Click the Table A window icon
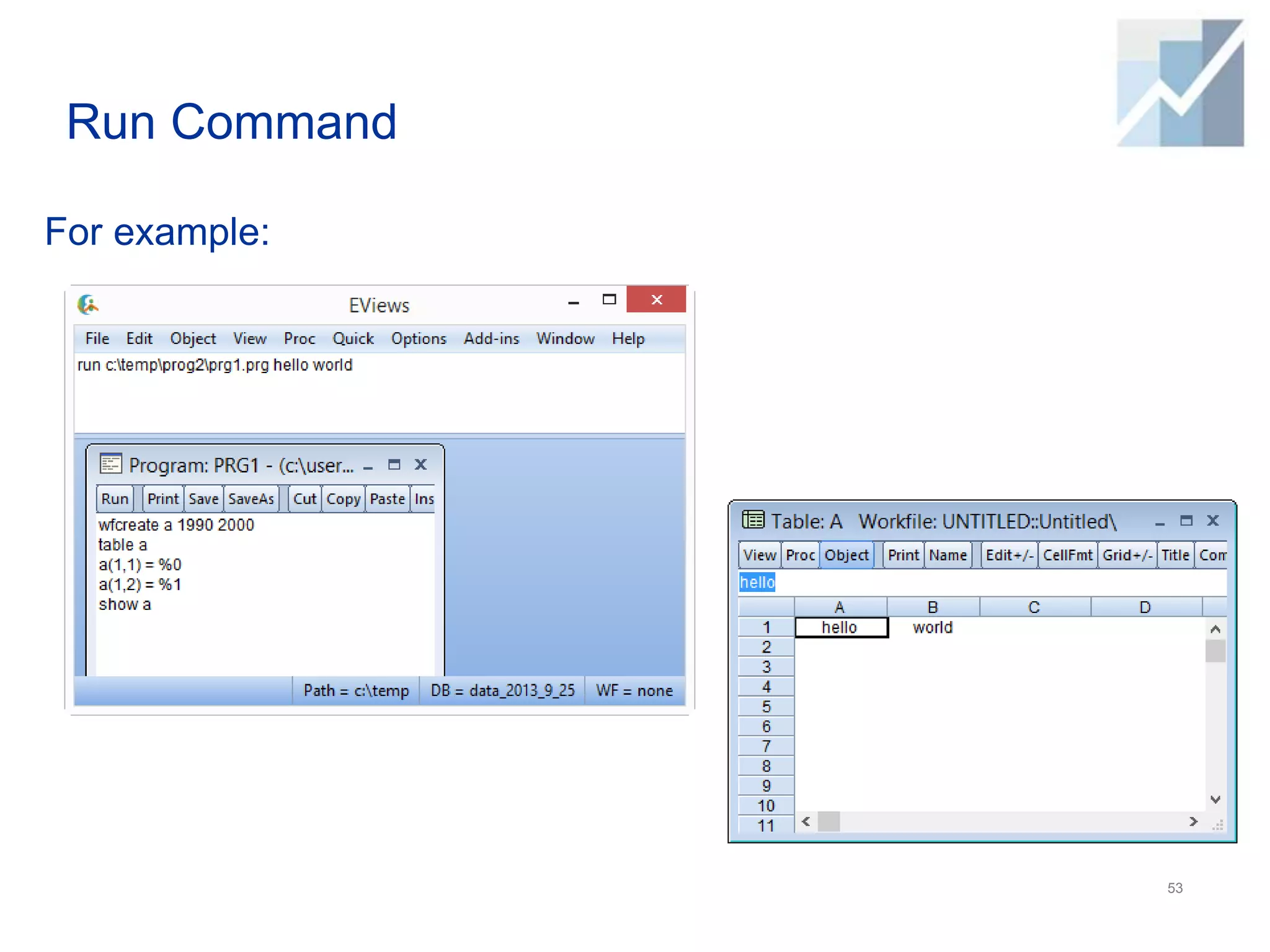 [x=753, y=519]
